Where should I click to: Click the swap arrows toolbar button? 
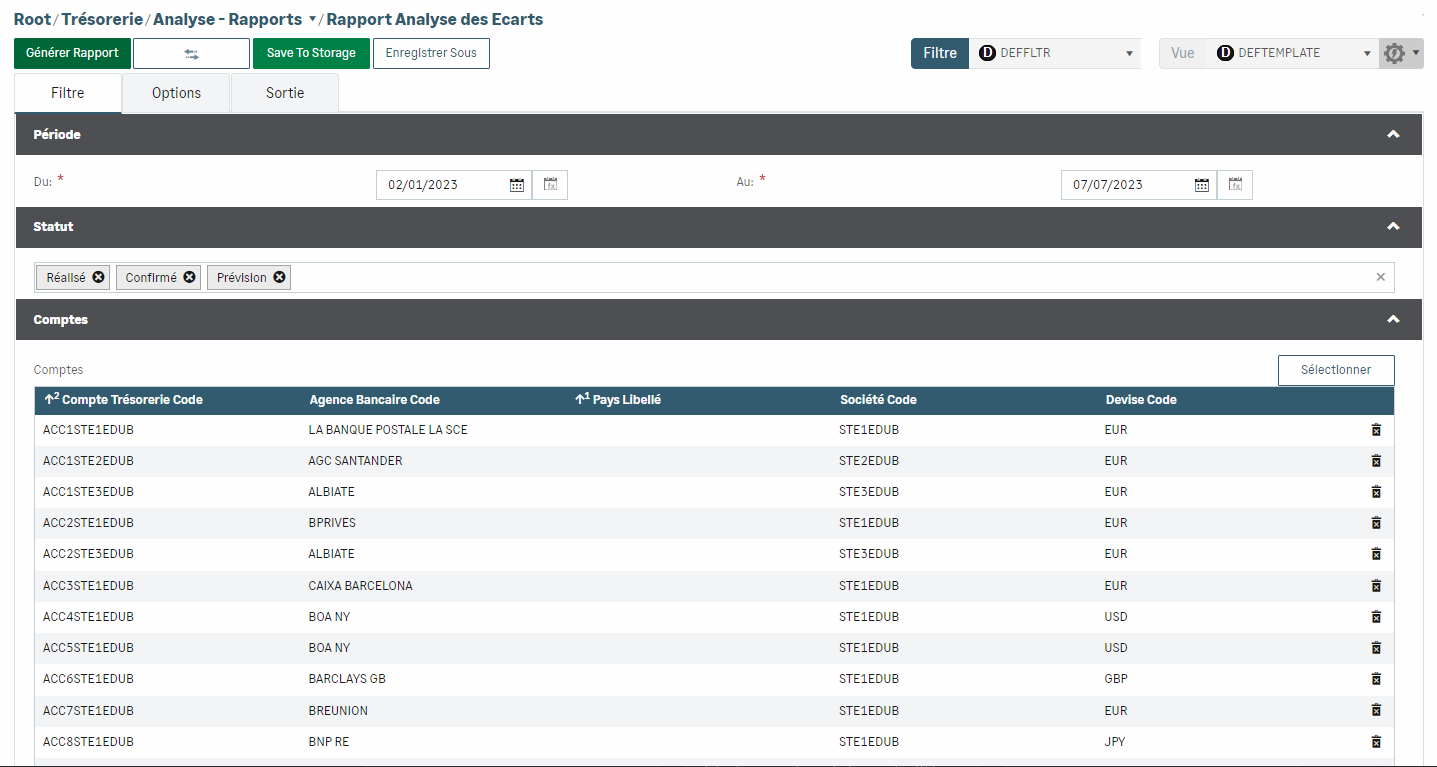click(x=191, y=54)
